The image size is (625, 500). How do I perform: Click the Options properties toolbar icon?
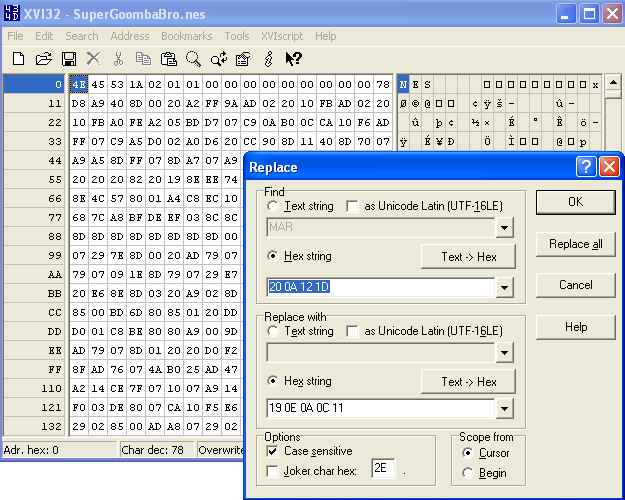(x=243, y=59)
